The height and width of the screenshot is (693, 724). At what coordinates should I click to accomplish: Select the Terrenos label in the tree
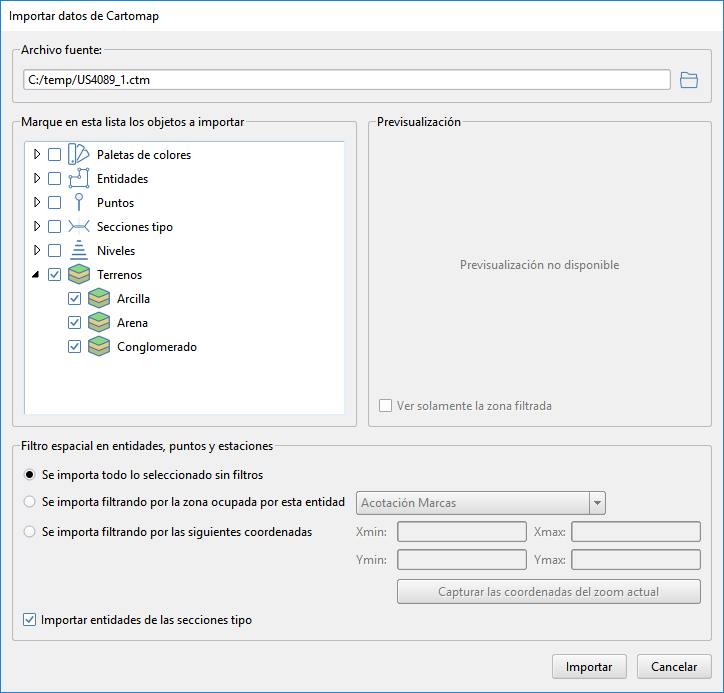119,275
